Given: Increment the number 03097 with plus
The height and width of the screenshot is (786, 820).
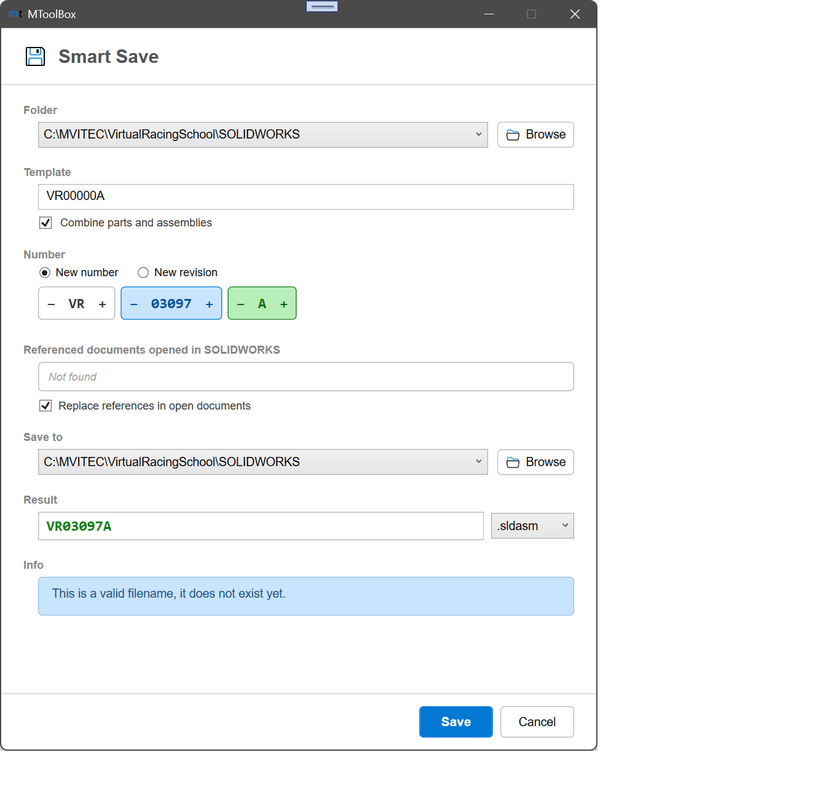Looking at the screenshot, I should [x=210, y=302].
